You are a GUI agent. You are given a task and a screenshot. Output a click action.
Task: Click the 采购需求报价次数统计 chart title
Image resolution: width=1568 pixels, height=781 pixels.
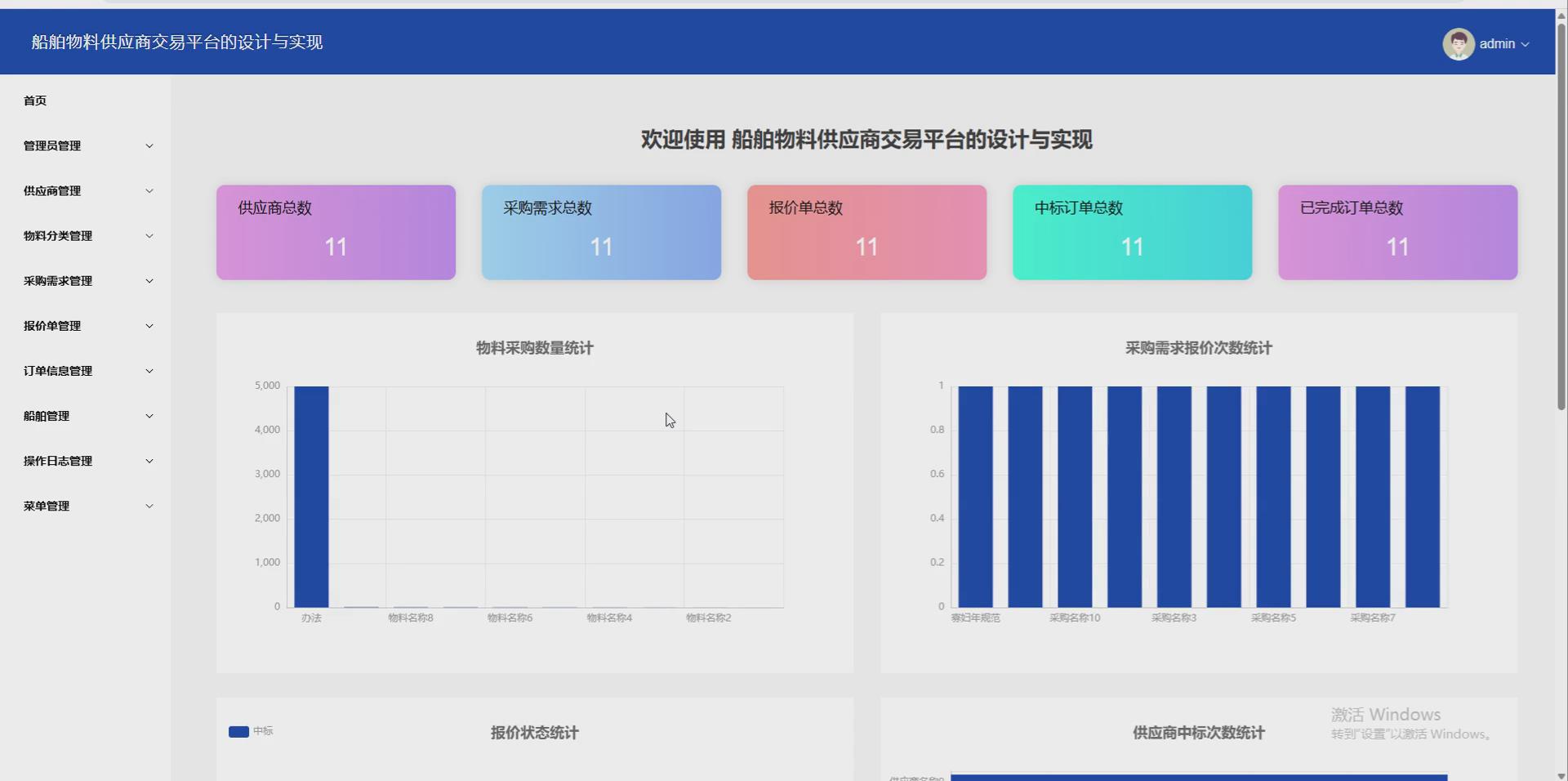pos(1198,348)
